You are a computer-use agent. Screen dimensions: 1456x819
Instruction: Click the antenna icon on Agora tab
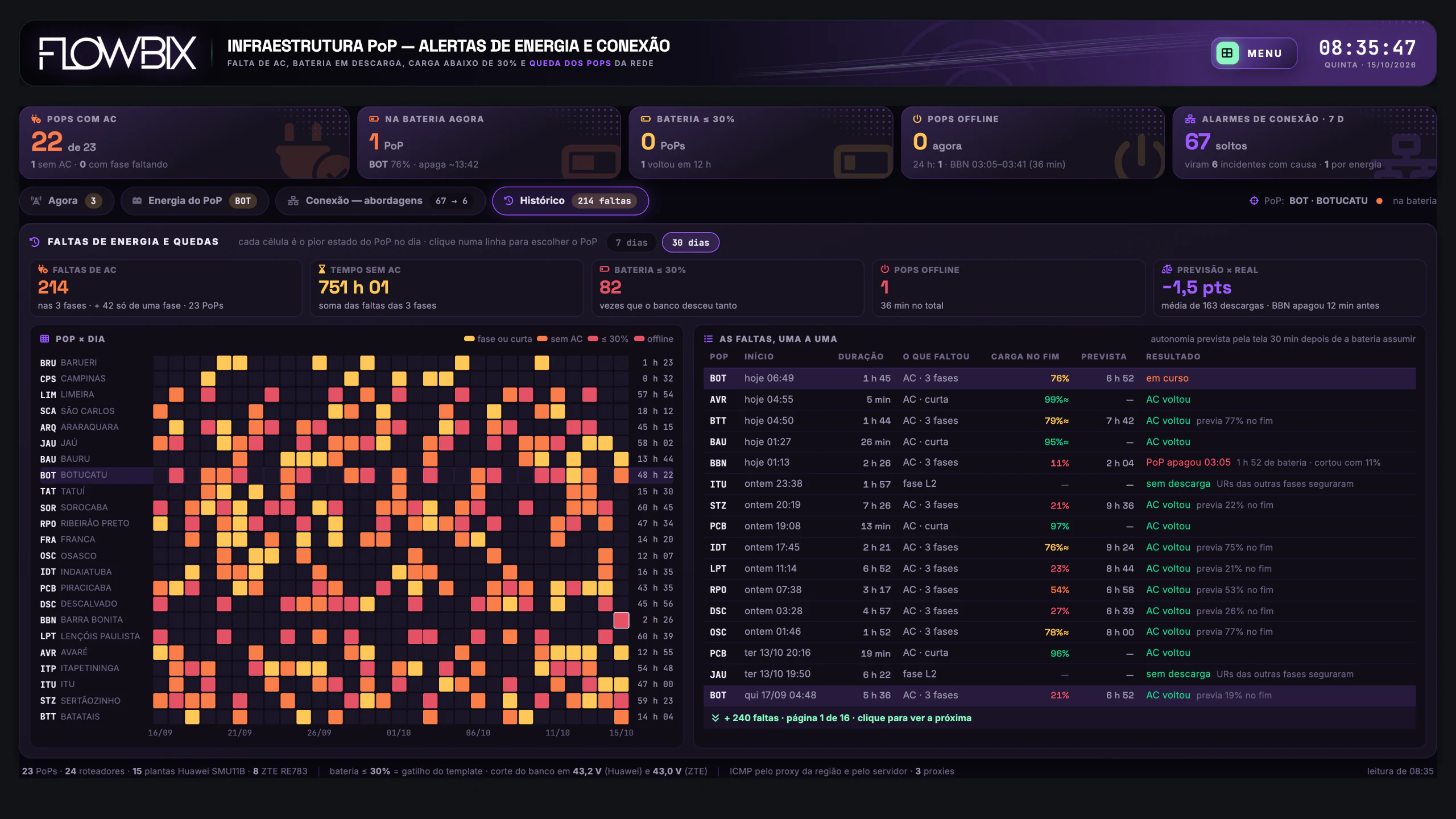click(x=36, y=201)
